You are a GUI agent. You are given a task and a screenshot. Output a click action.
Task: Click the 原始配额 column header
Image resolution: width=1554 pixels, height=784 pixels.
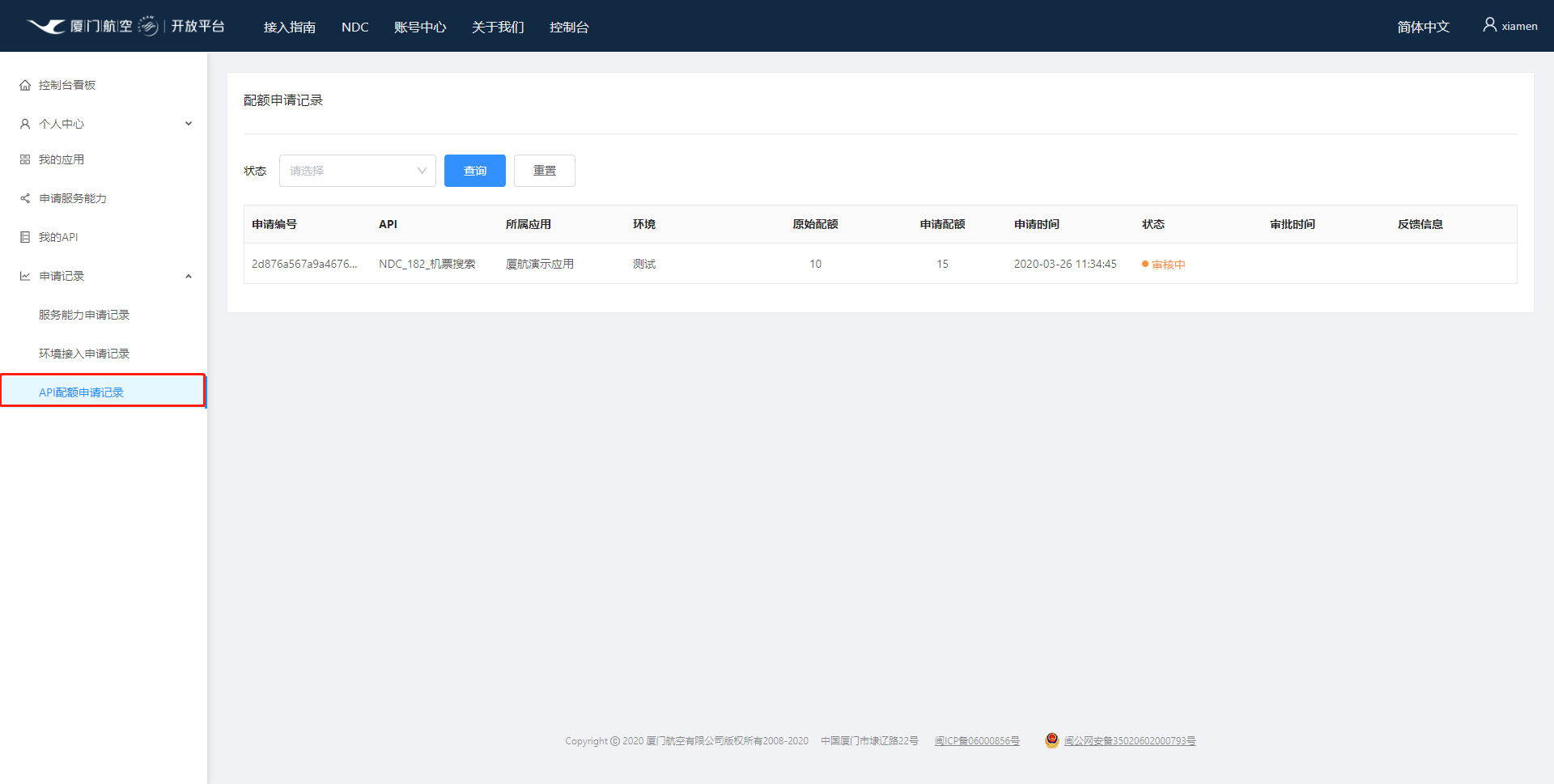pos(815,224)
